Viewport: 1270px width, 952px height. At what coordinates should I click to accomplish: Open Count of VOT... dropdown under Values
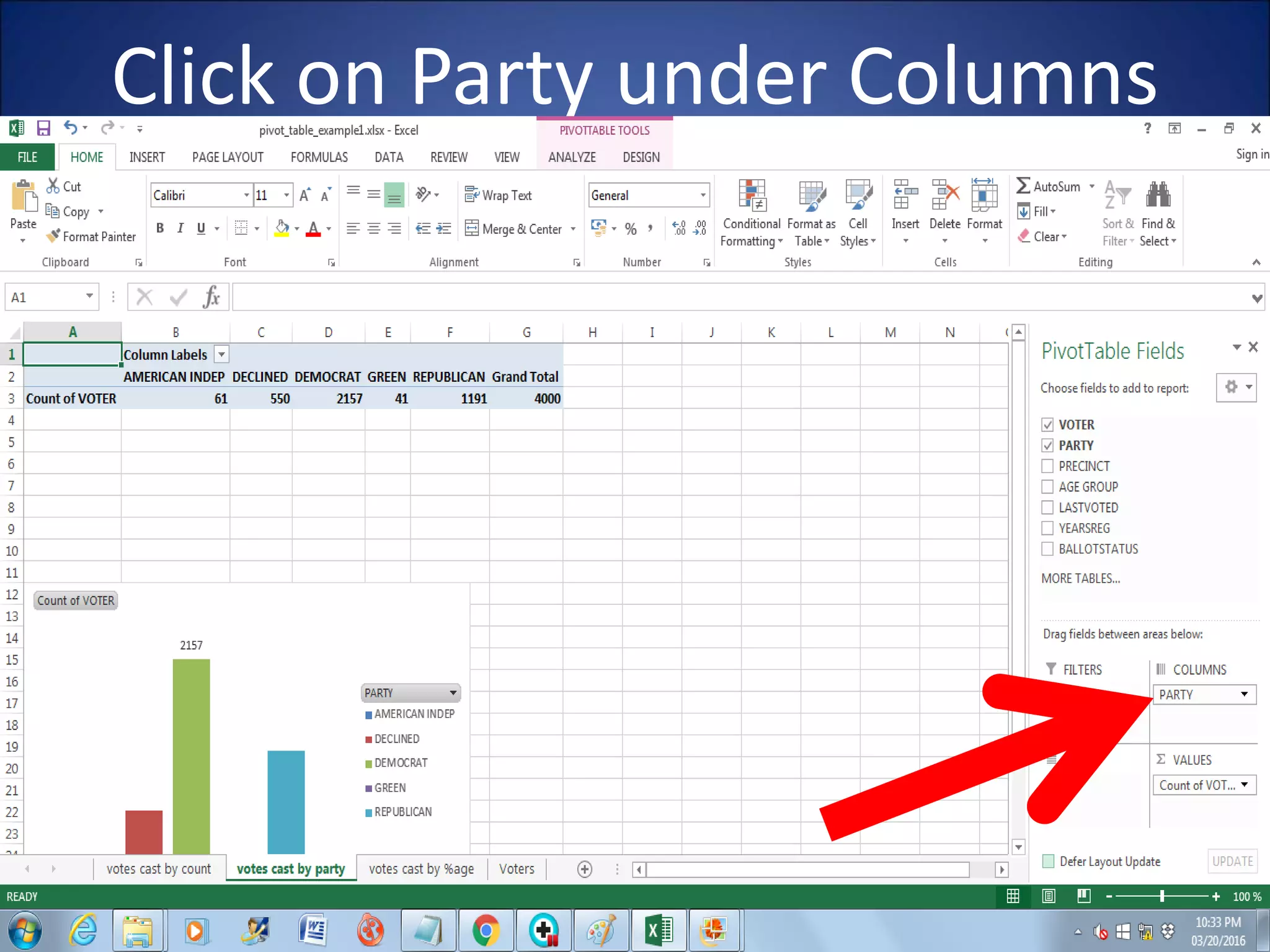tap(1244, 785)
